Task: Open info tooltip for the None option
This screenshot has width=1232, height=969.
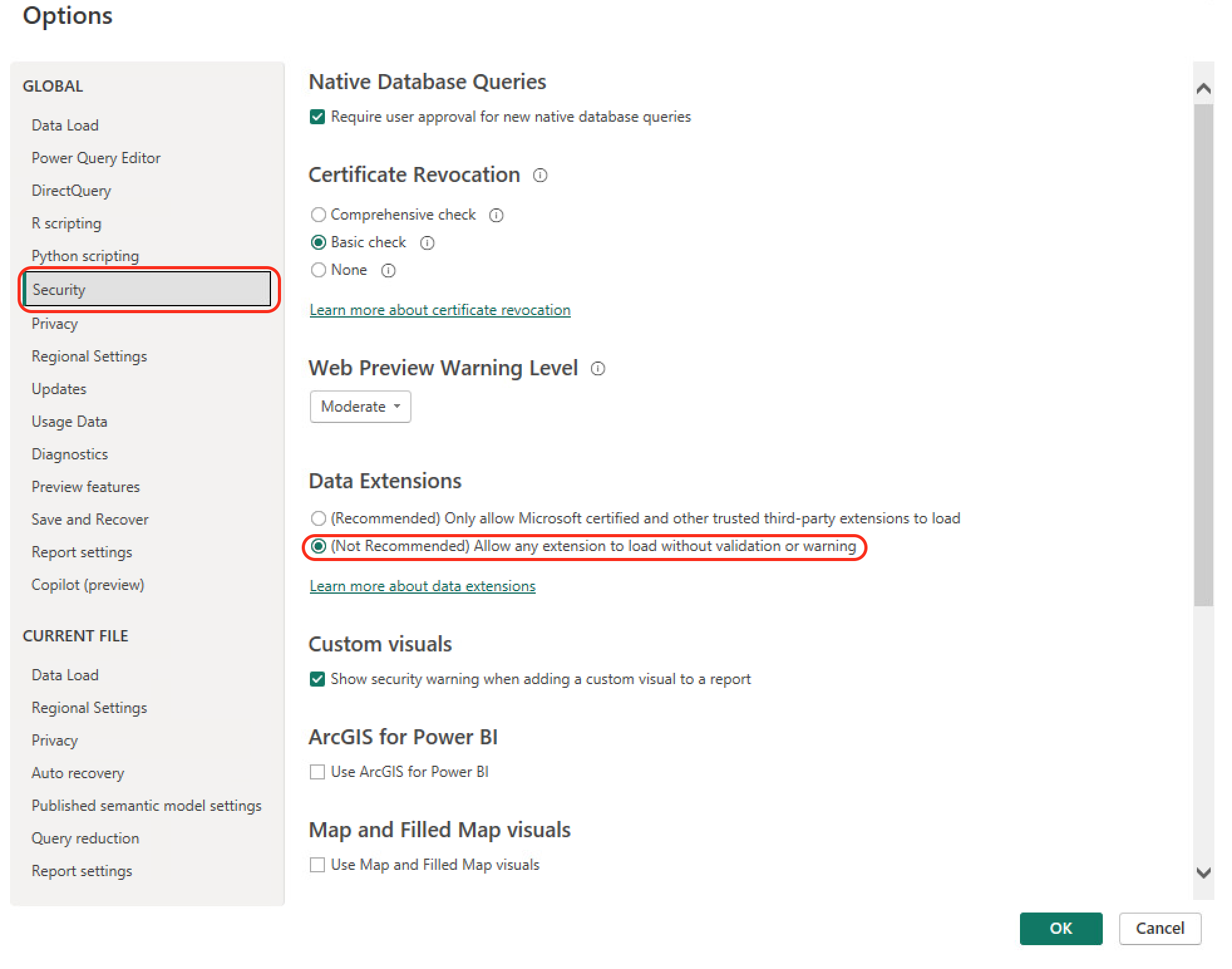Action: [x=388, y=270]
